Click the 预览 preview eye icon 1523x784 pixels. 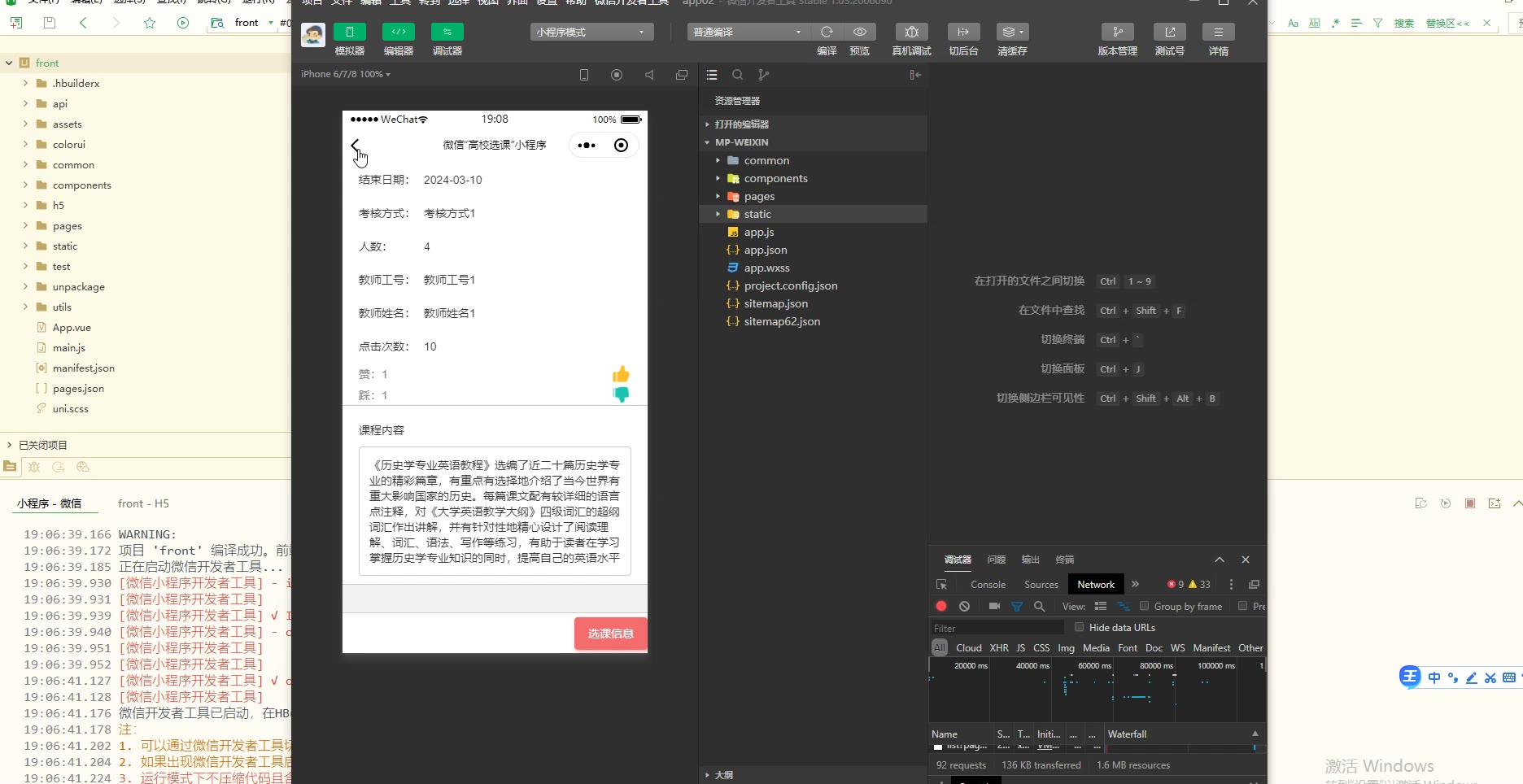[859, 33]
